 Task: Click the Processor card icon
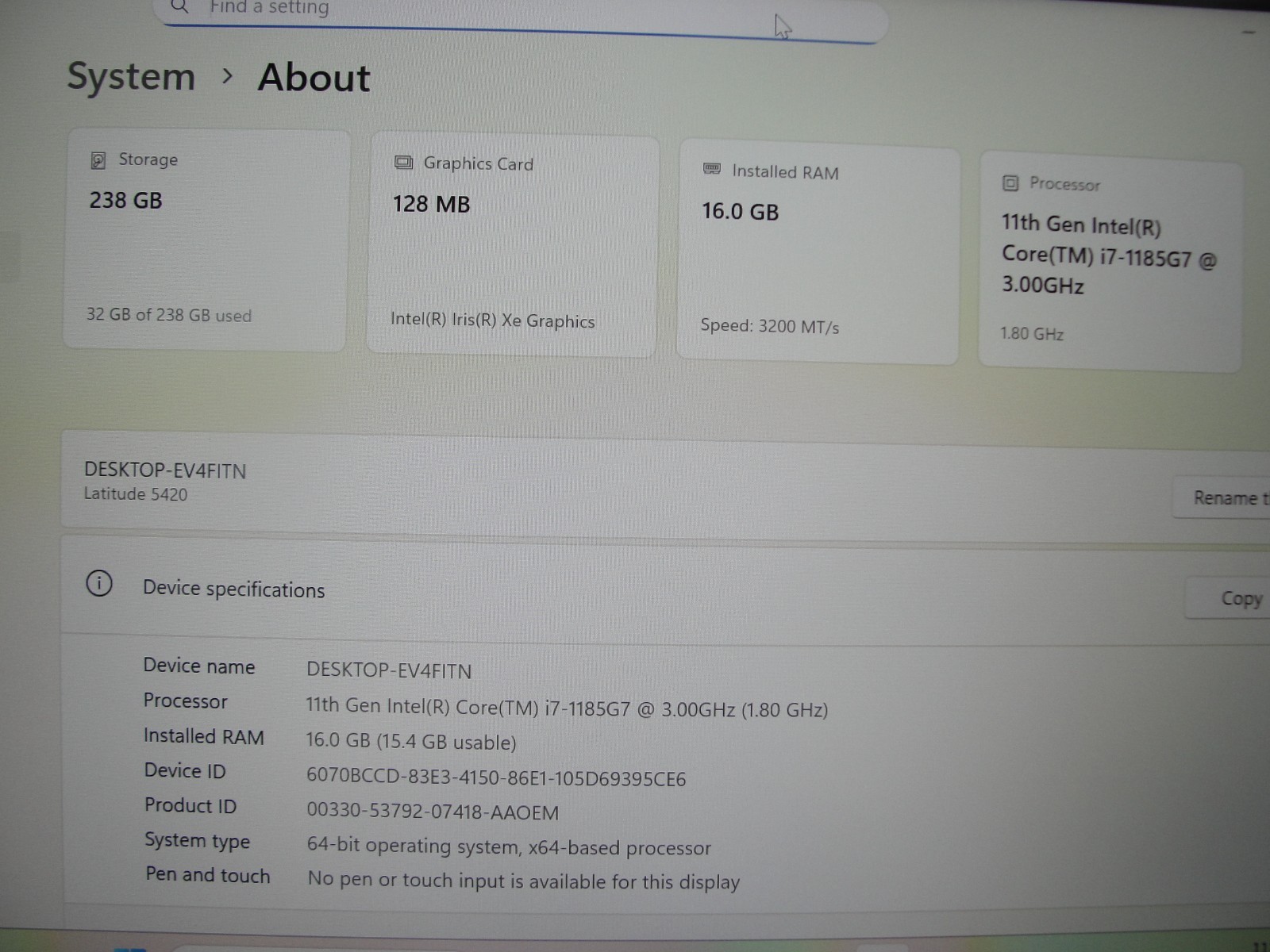point(1010,183)
